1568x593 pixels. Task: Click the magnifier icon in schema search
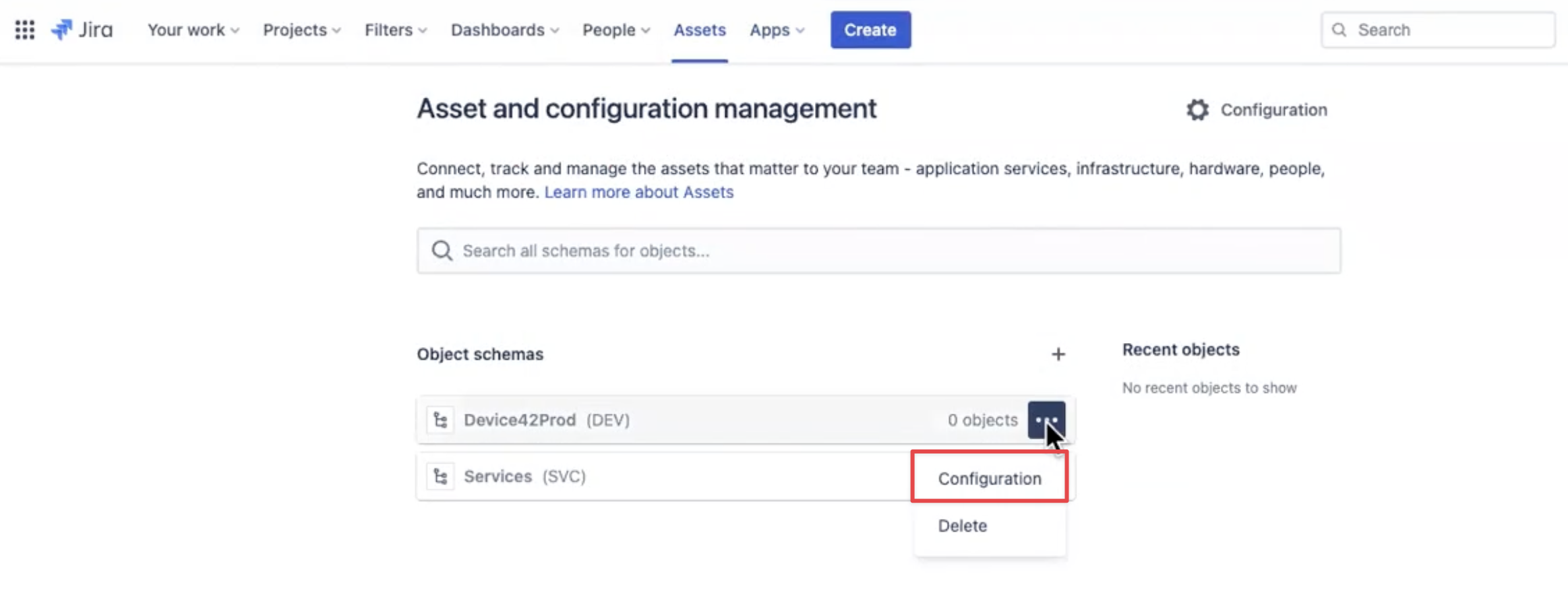pos(442,251)
